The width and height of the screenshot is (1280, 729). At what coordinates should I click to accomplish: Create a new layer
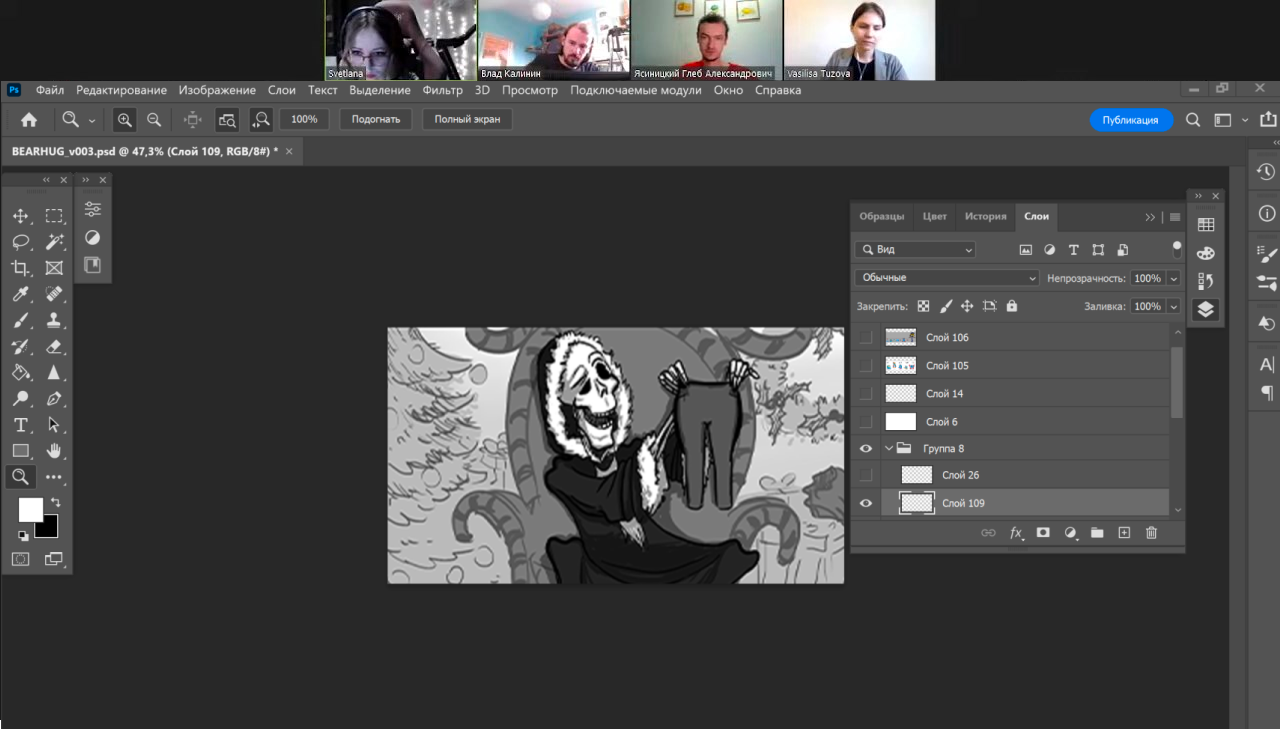click(1124, 533)
